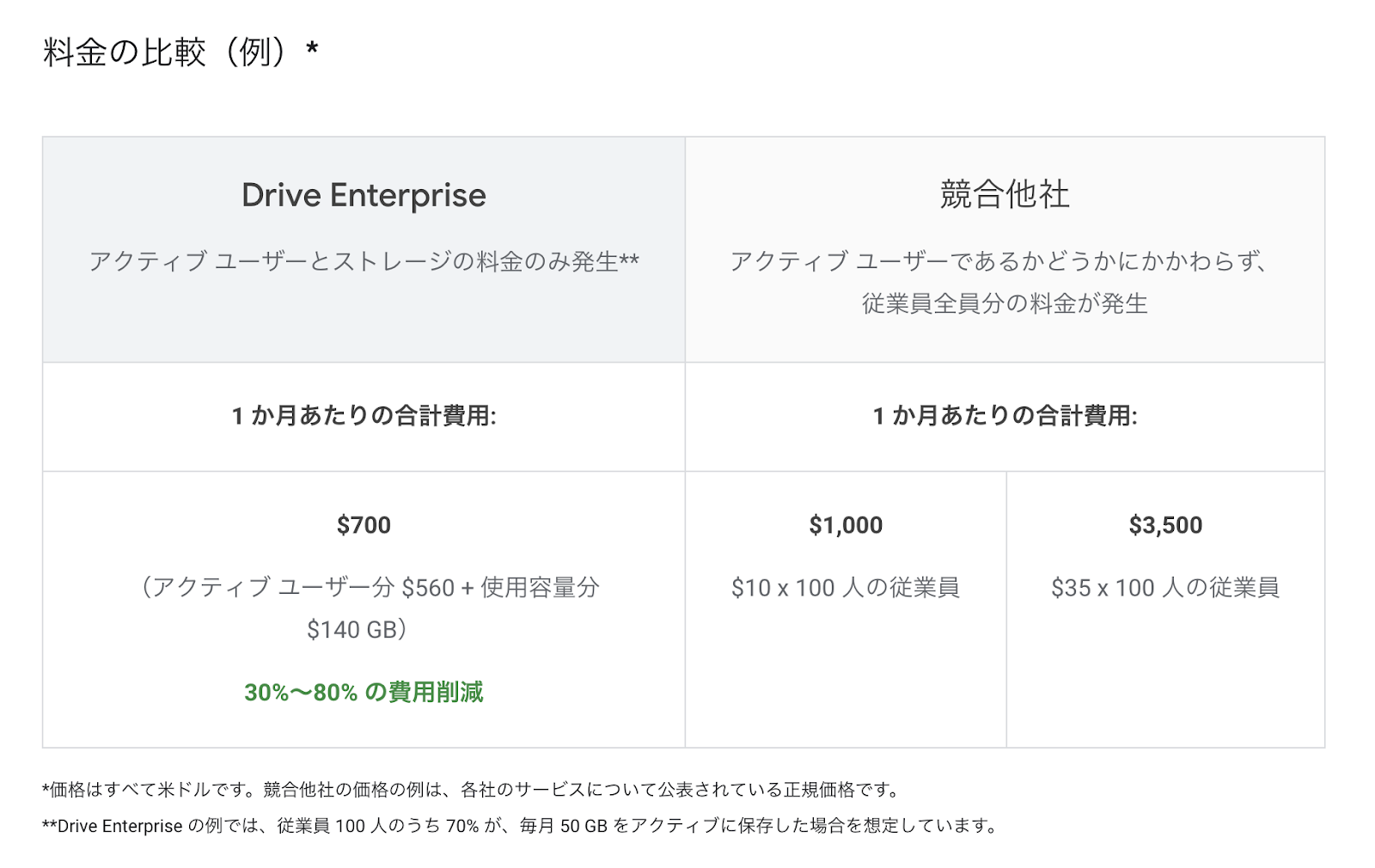Select the $3,500 competitor price
The height and width of the screenshot is (868, 1375).
[x=1165, y=525]
